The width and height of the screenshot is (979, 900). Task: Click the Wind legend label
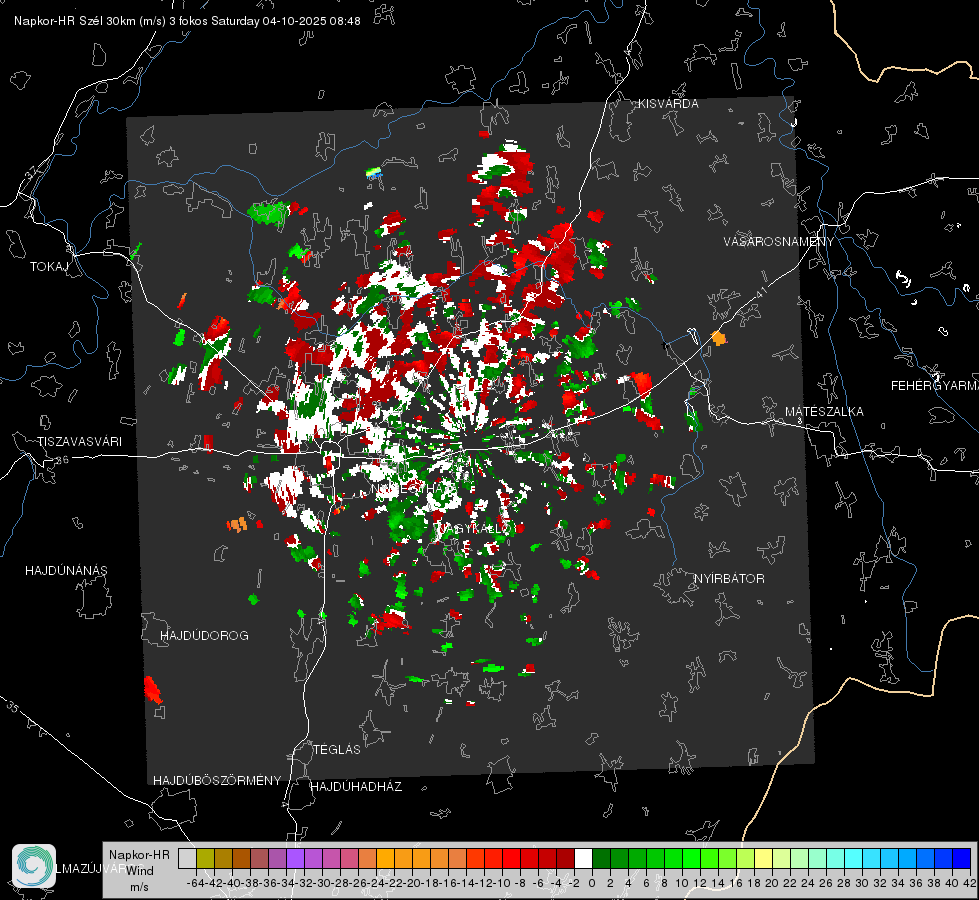coord(140,871)
